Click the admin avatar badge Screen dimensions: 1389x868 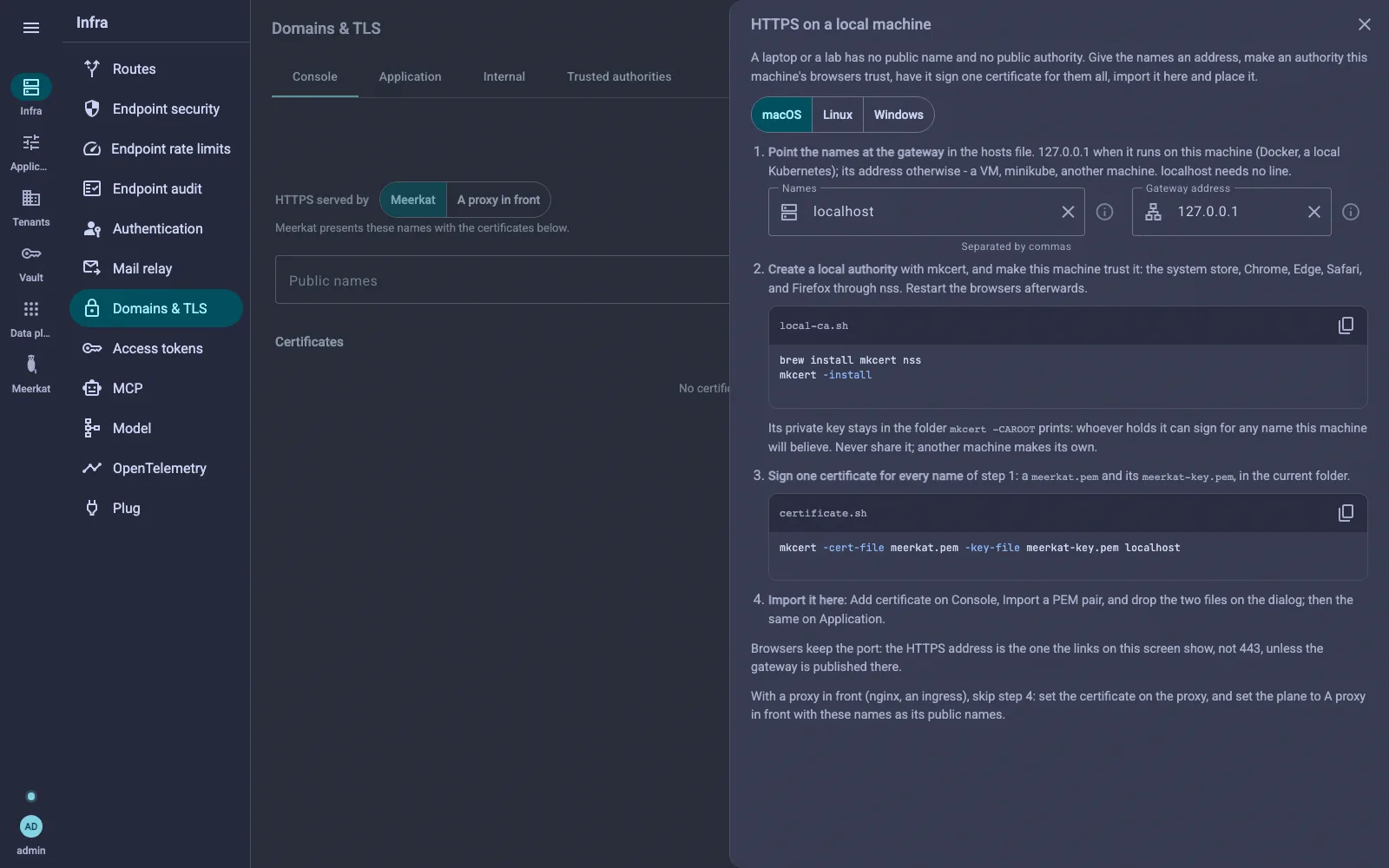31,826
